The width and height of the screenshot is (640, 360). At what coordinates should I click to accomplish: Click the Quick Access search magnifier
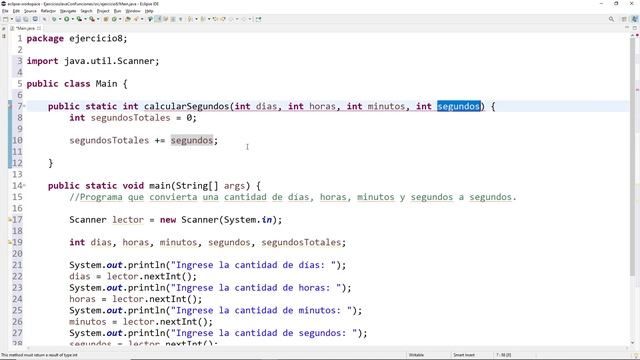coord(611,19)
